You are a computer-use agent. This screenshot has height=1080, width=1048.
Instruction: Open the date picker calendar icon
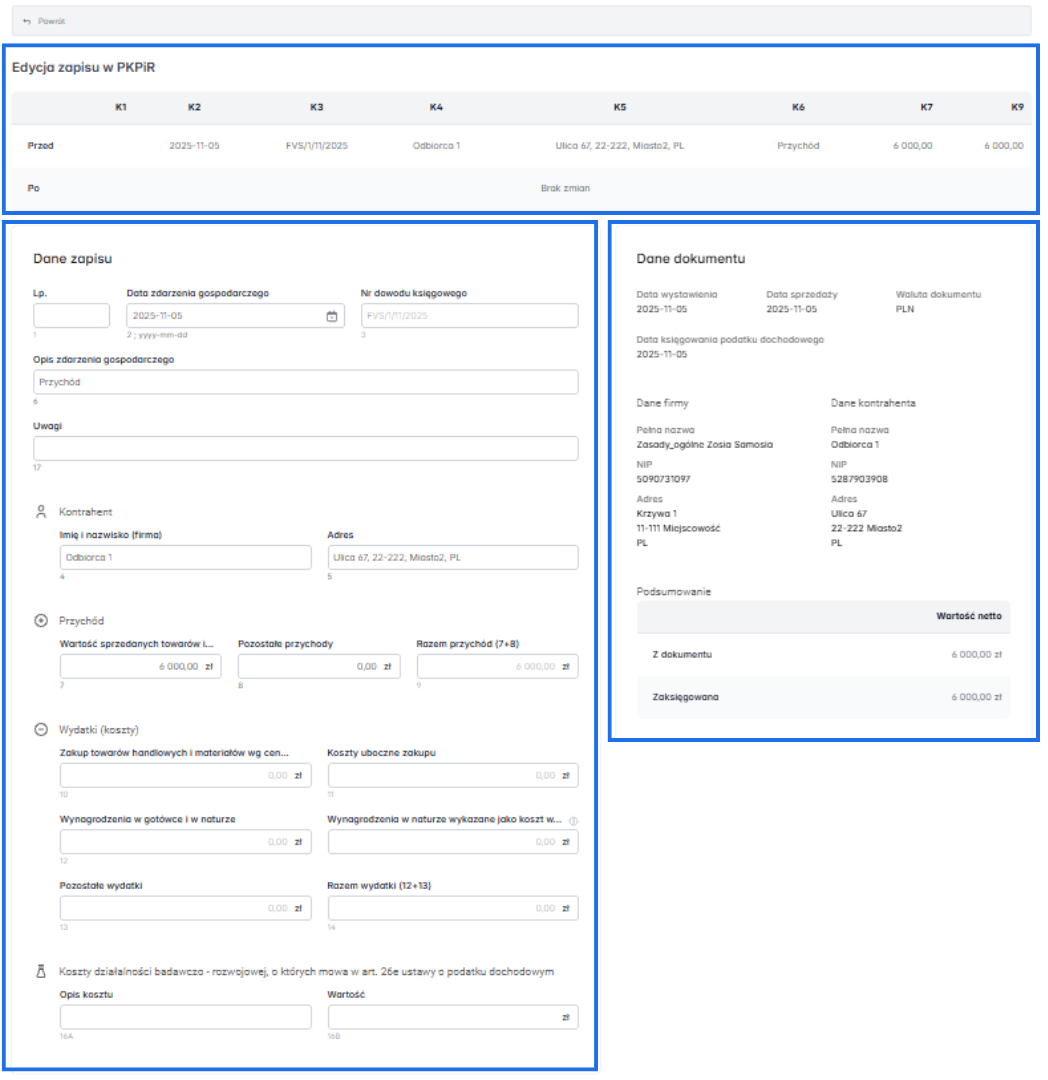[332, 316]
